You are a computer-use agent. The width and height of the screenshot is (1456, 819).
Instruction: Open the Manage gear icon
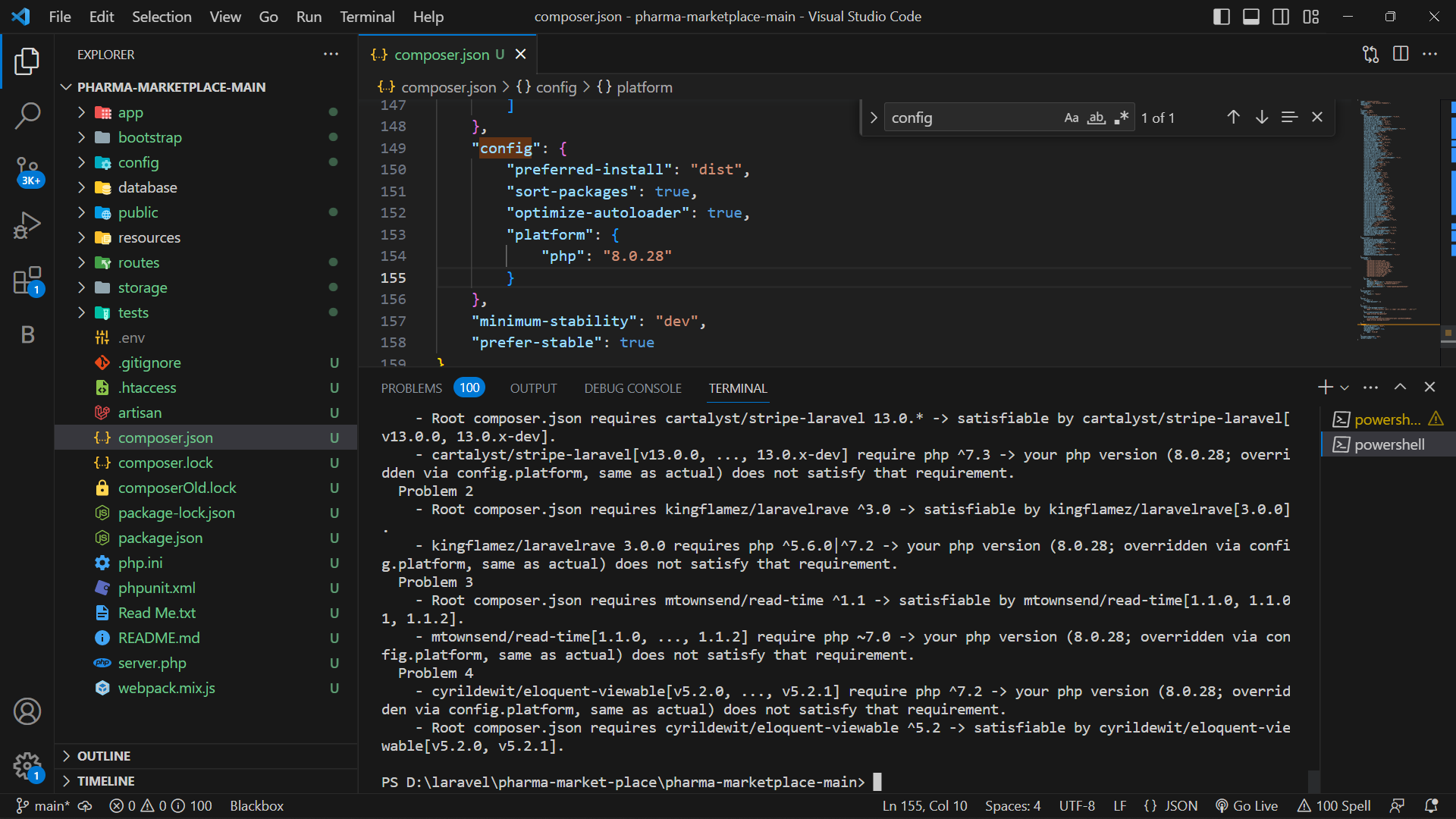click(x=27, y=766)
